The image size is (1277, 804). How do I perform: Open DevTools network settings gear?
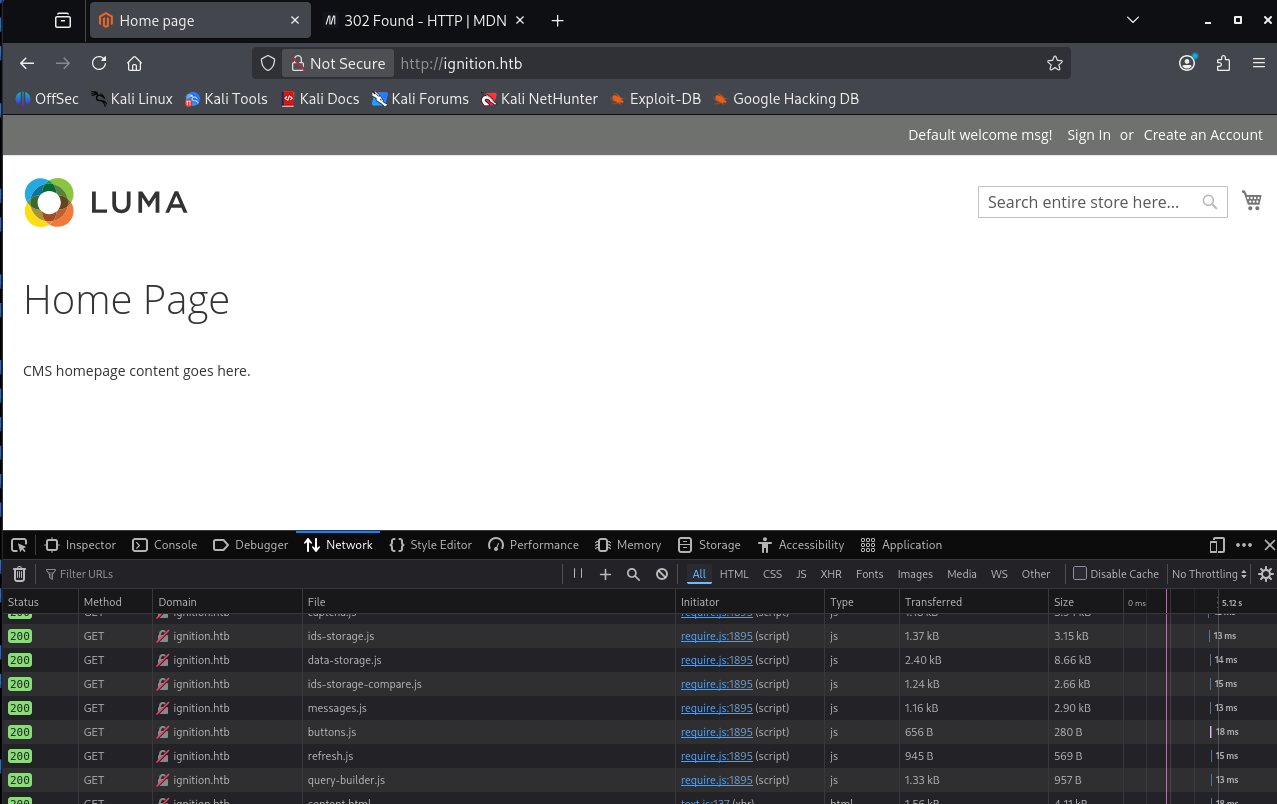[x=1265, y=573]
